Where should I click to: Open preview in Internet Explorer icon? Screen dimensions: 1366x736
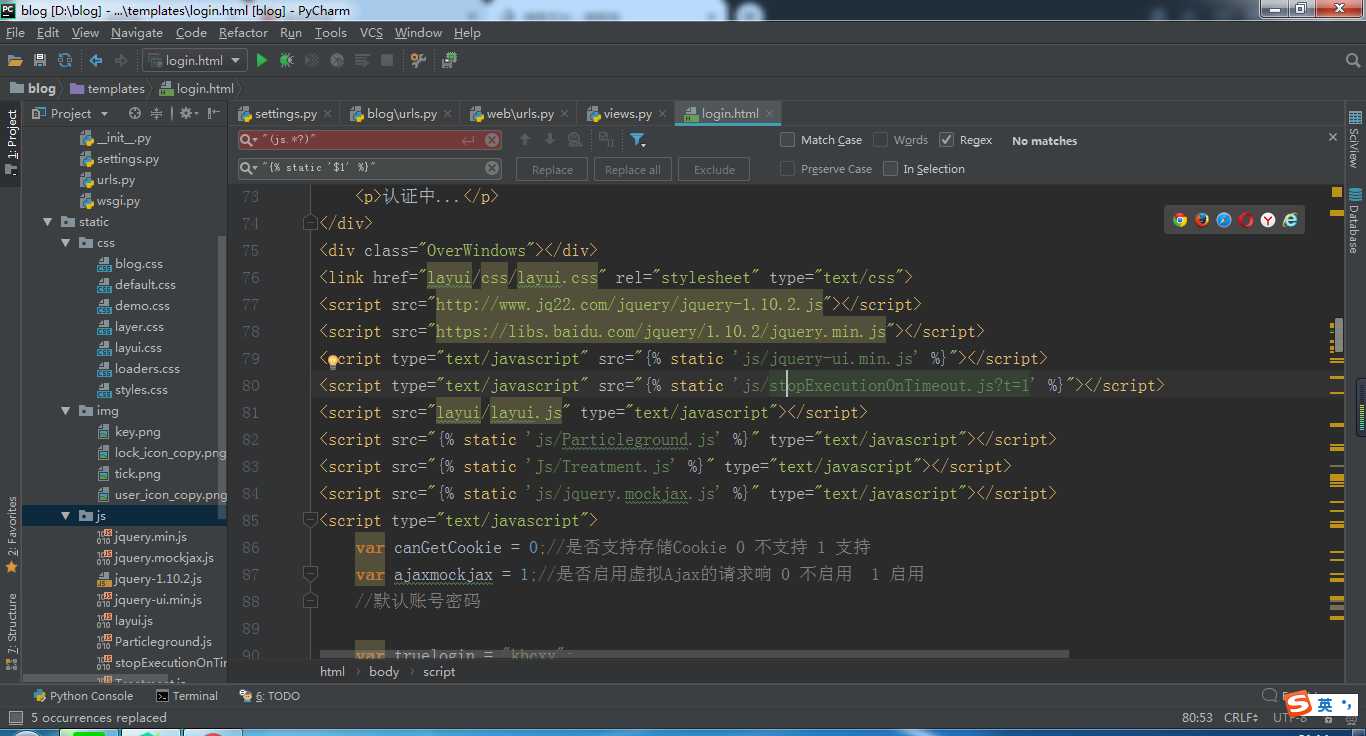(x=1290, y=220)
